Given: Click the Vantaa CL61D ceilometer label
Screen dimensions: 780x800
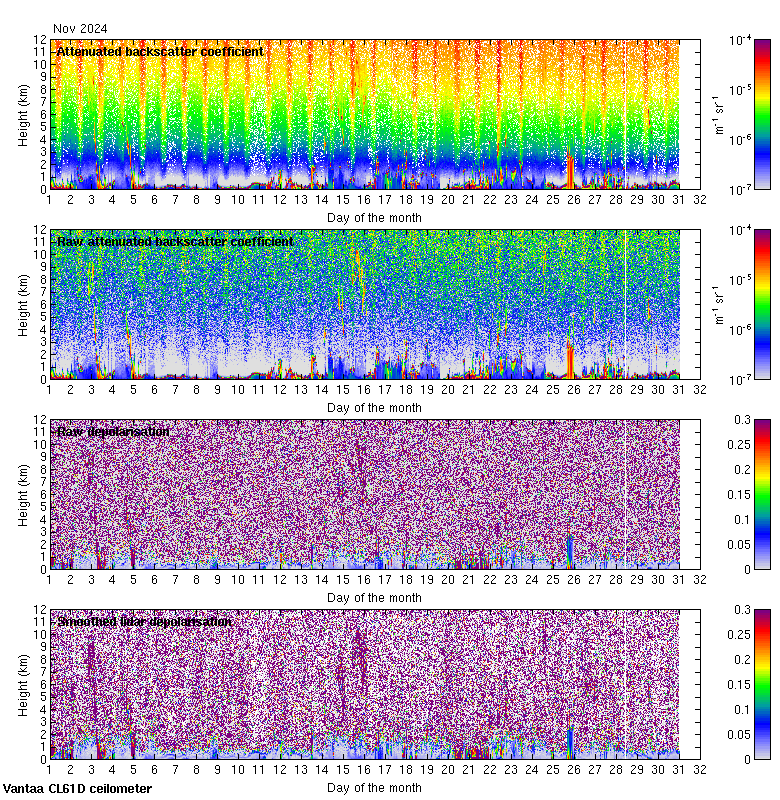Looking at the screenshot, I should pyautogui.click(x=77, y=789).
